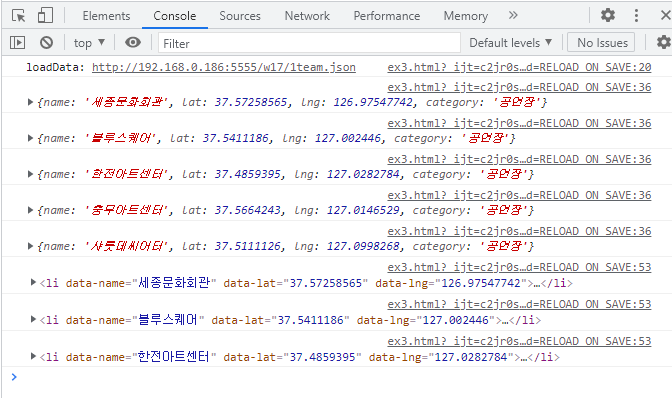Click data-lng value "126.97547742" in li
The image size is (672, 398).
pos(481,283)
